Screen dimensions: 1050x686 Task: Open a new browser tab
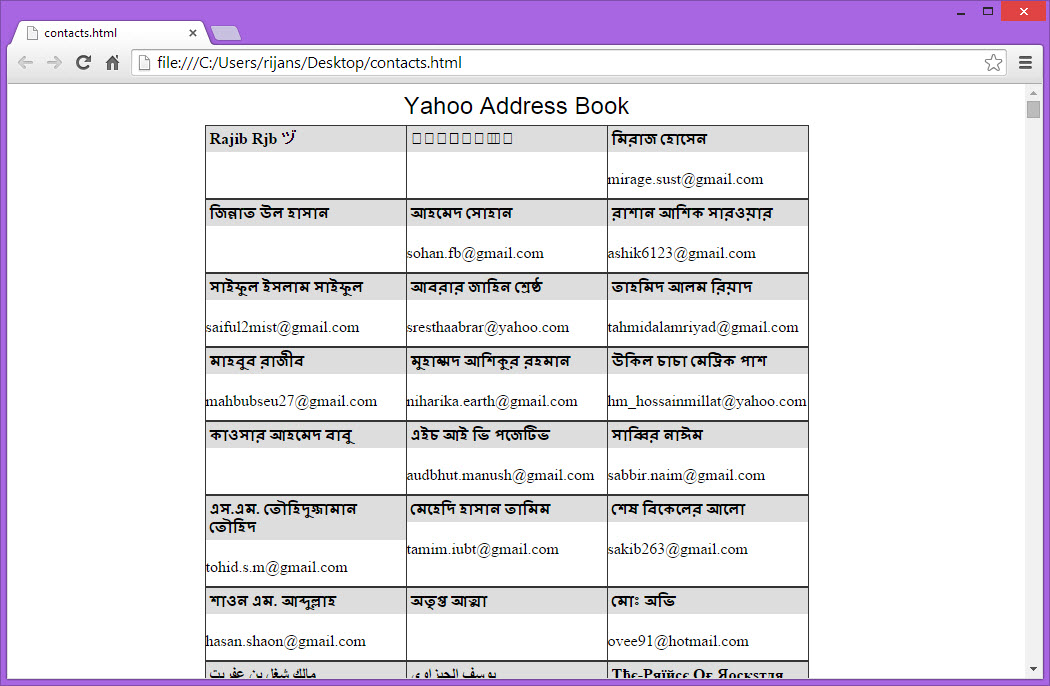pos(226,31)
